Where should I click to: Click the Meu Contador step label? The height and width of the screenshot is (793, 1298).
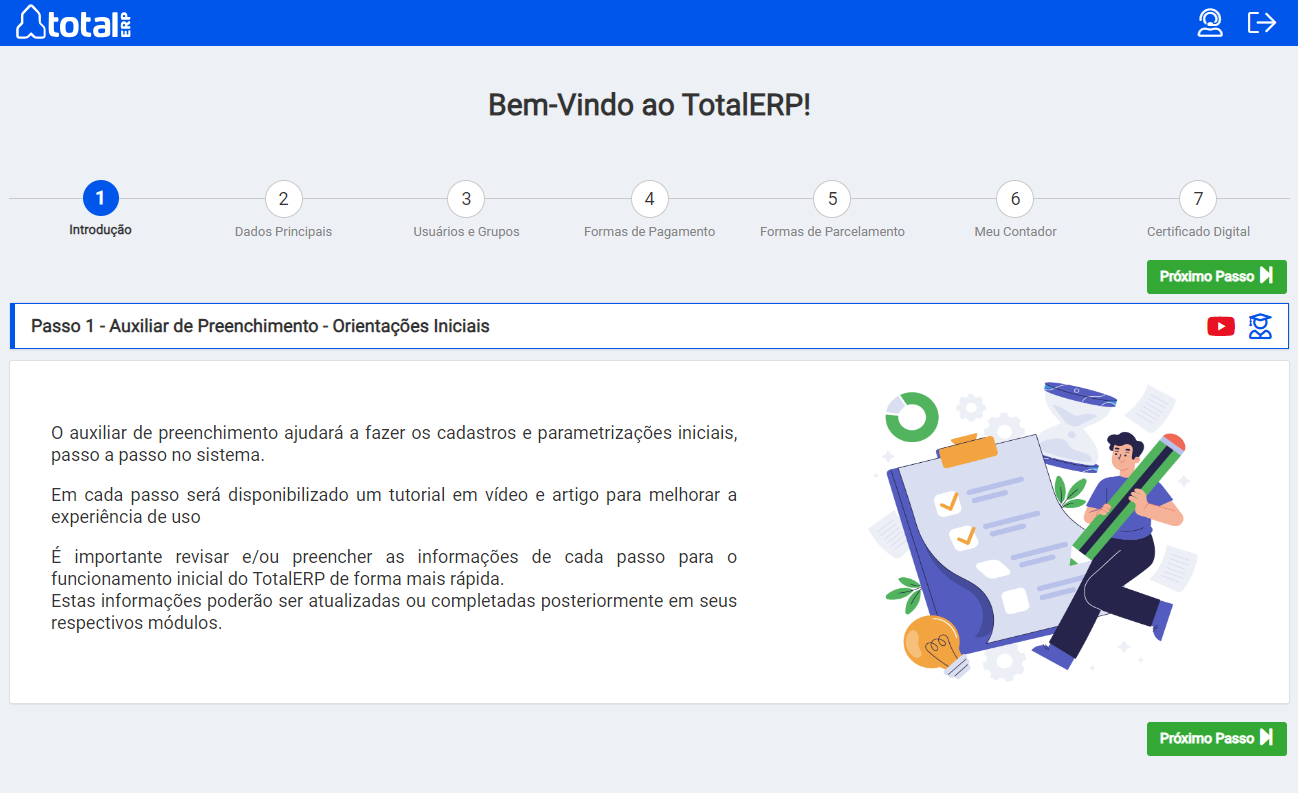coord(1015,232)
